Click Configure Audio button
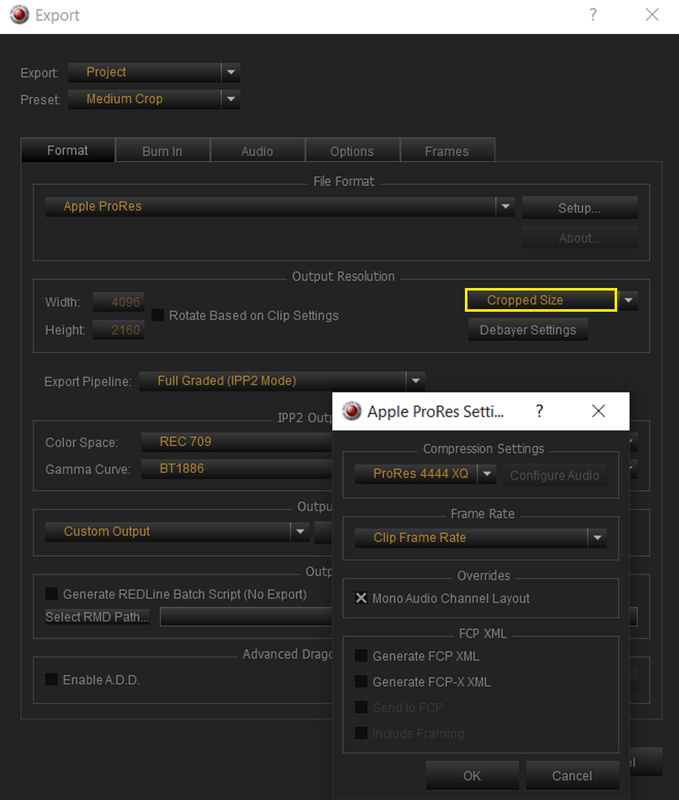 point(555,475)
